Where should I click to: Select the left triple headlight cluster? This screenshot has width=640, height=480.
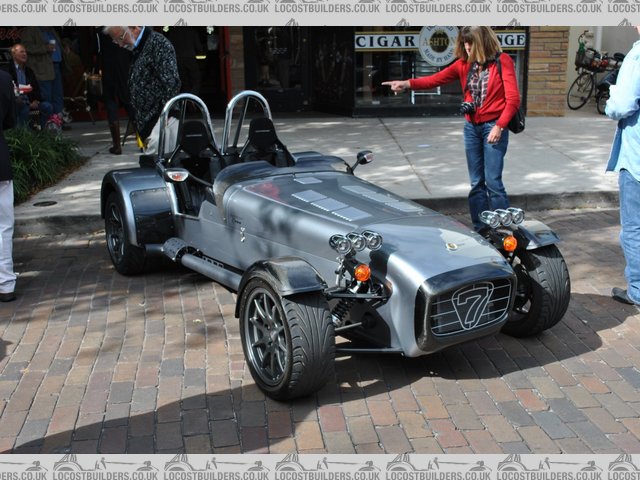tap(355, 241)
